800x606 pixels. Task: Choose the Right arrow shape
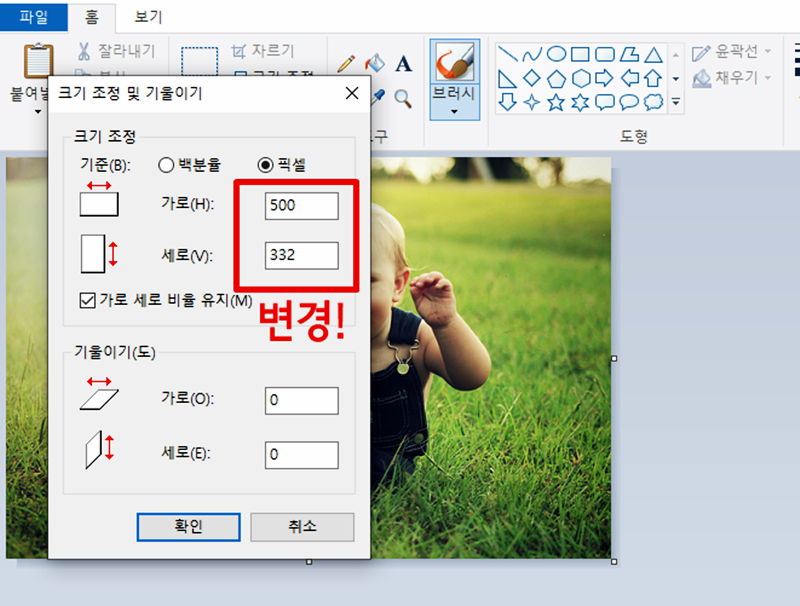604,78
